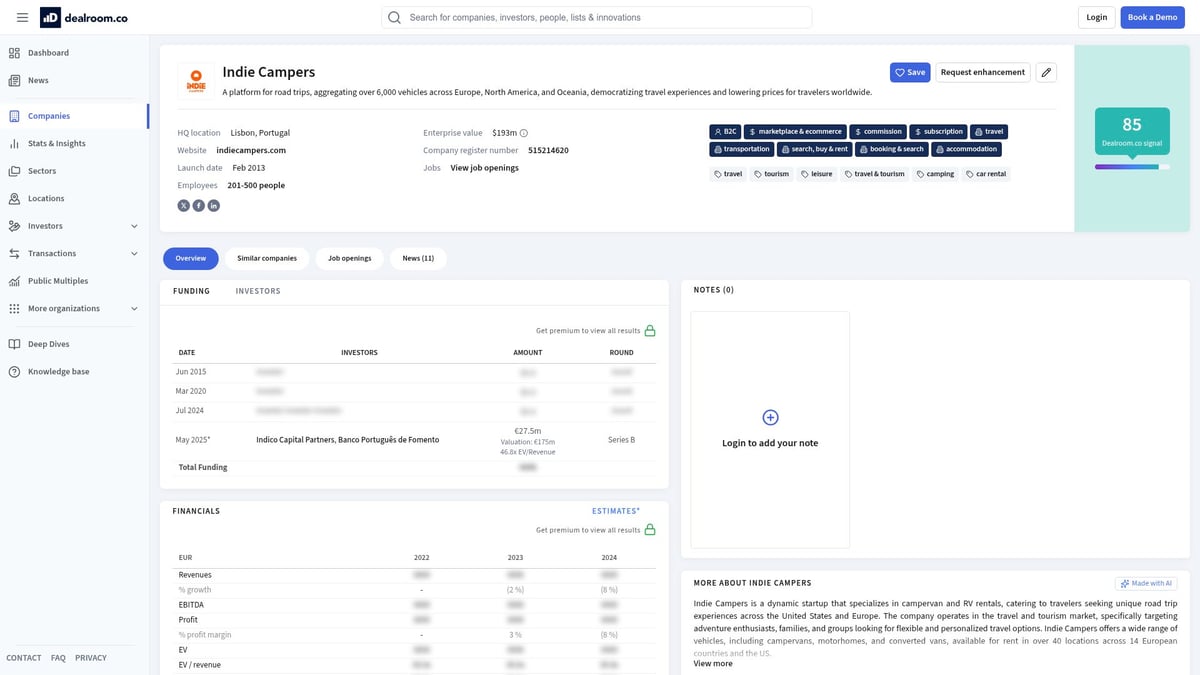Save Indie Campers to list
Viewport: 1200px width, 675px height.
pyautogui.click(x=910, y=72)
